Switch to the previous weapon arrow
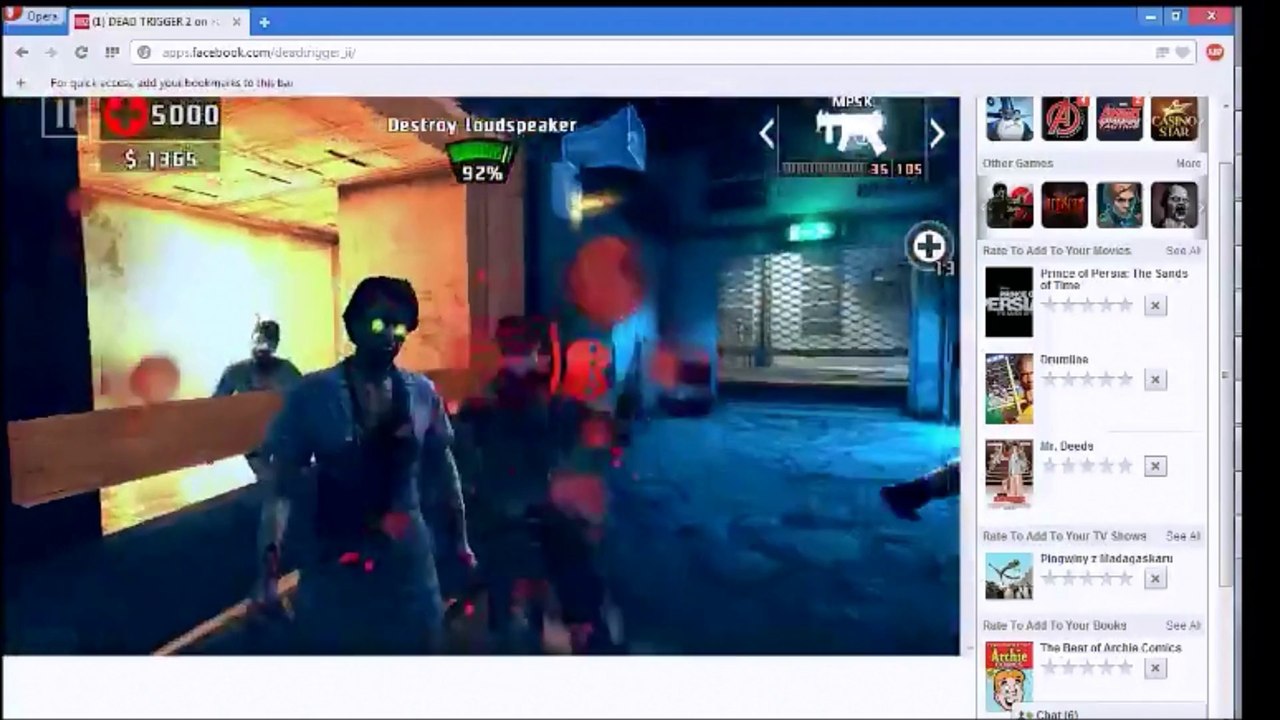 [x=767, y=134]
